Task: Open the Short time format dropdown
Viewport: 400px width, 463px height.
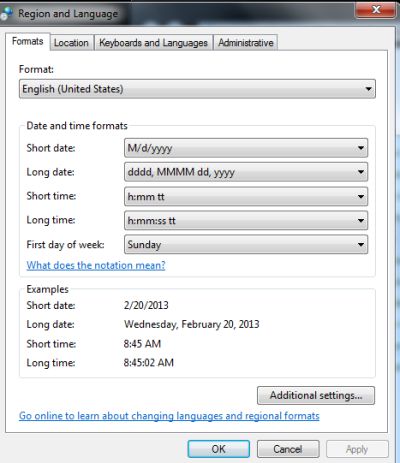Action: coord(246,196)
